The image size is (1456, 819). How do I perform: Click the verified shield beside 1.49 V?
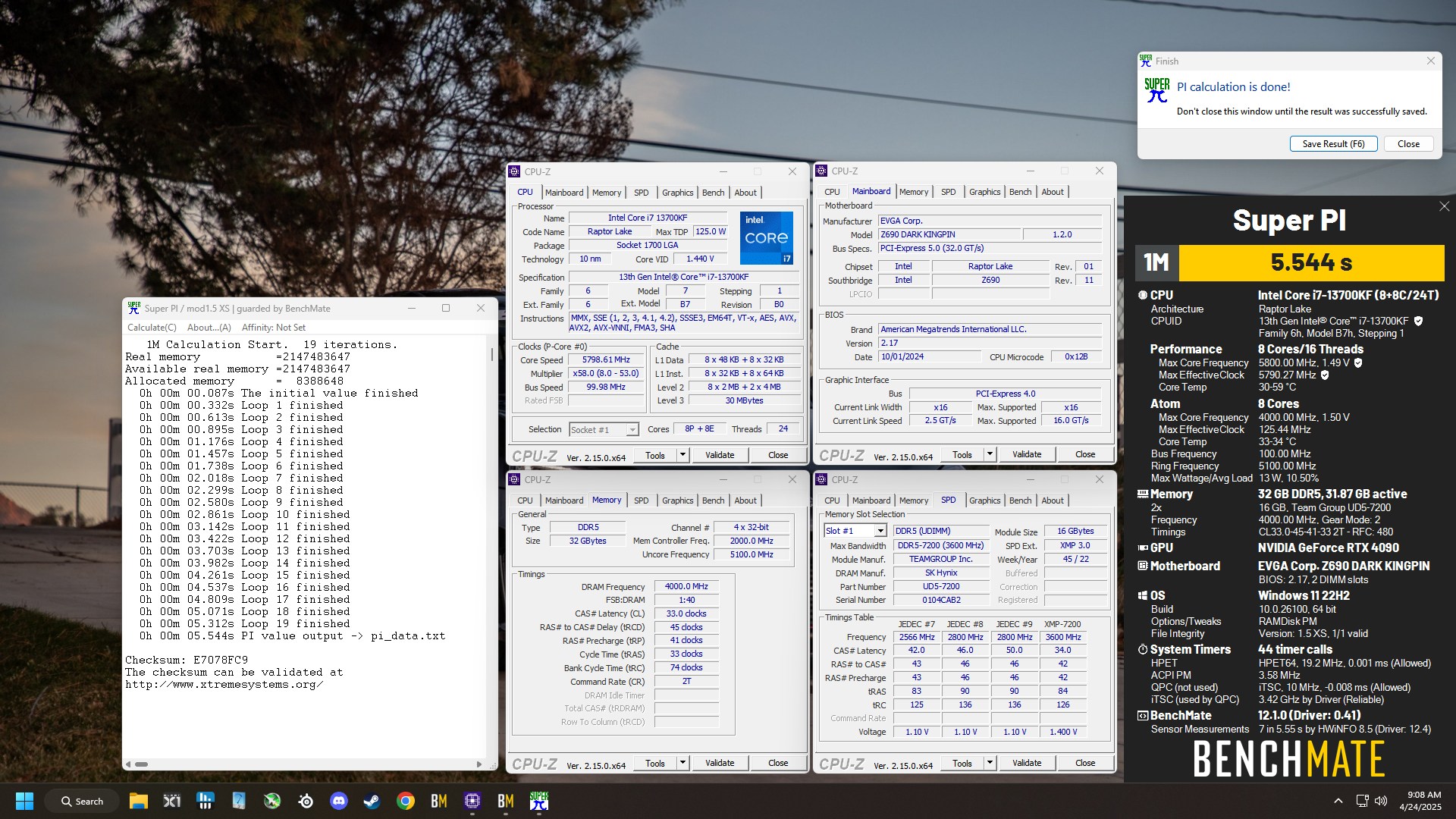coord(1358,362)
